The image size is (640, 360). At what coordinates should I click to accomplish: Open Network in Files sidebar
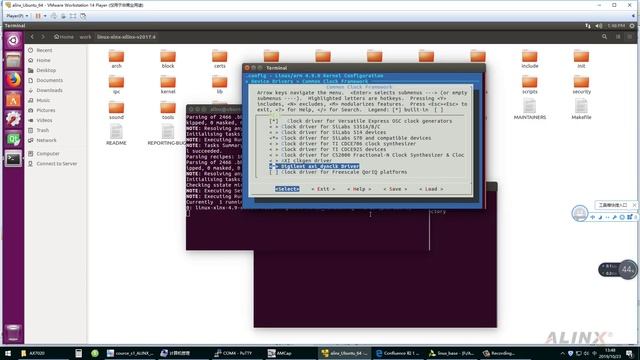[42, 140]
